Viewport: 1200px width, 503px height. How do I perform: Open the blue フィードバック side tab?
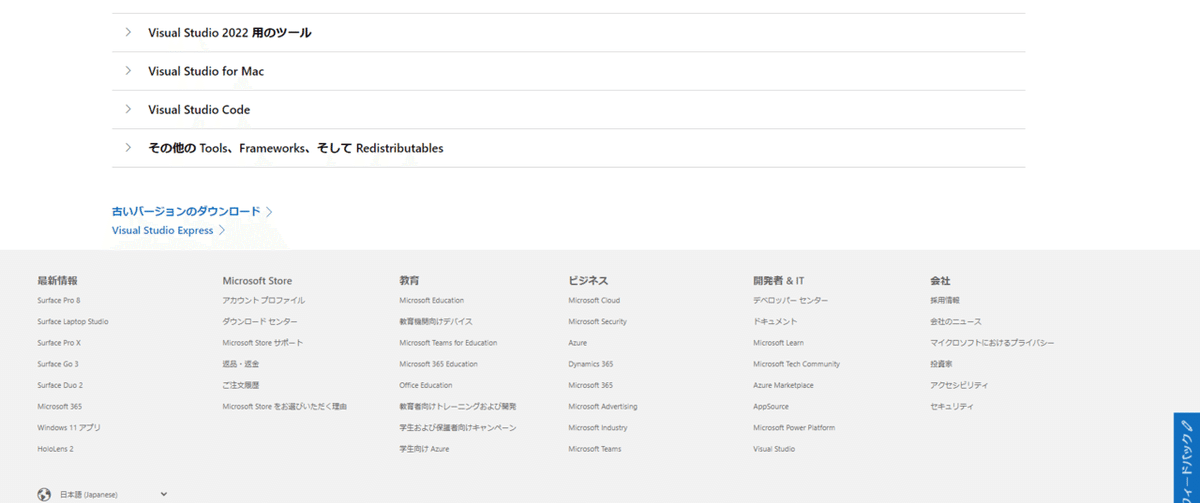click(x=1186, y=458)
